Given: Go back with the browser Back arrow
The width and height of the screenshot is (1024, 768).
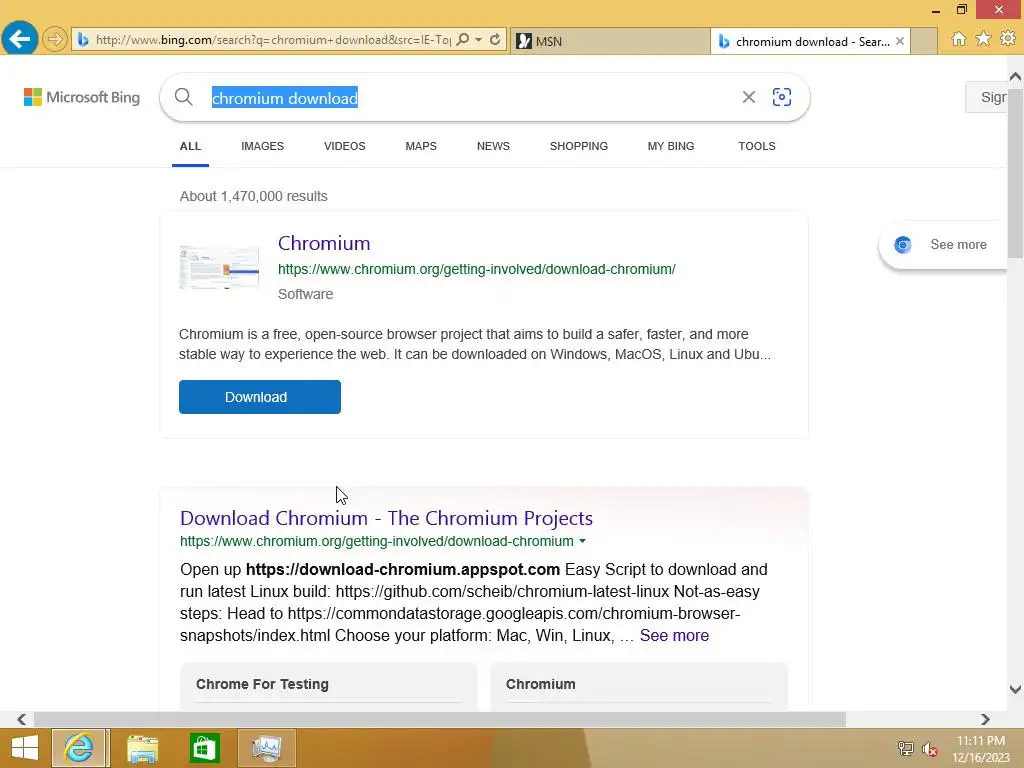Looking at the screenshot, I should [20, 39].
